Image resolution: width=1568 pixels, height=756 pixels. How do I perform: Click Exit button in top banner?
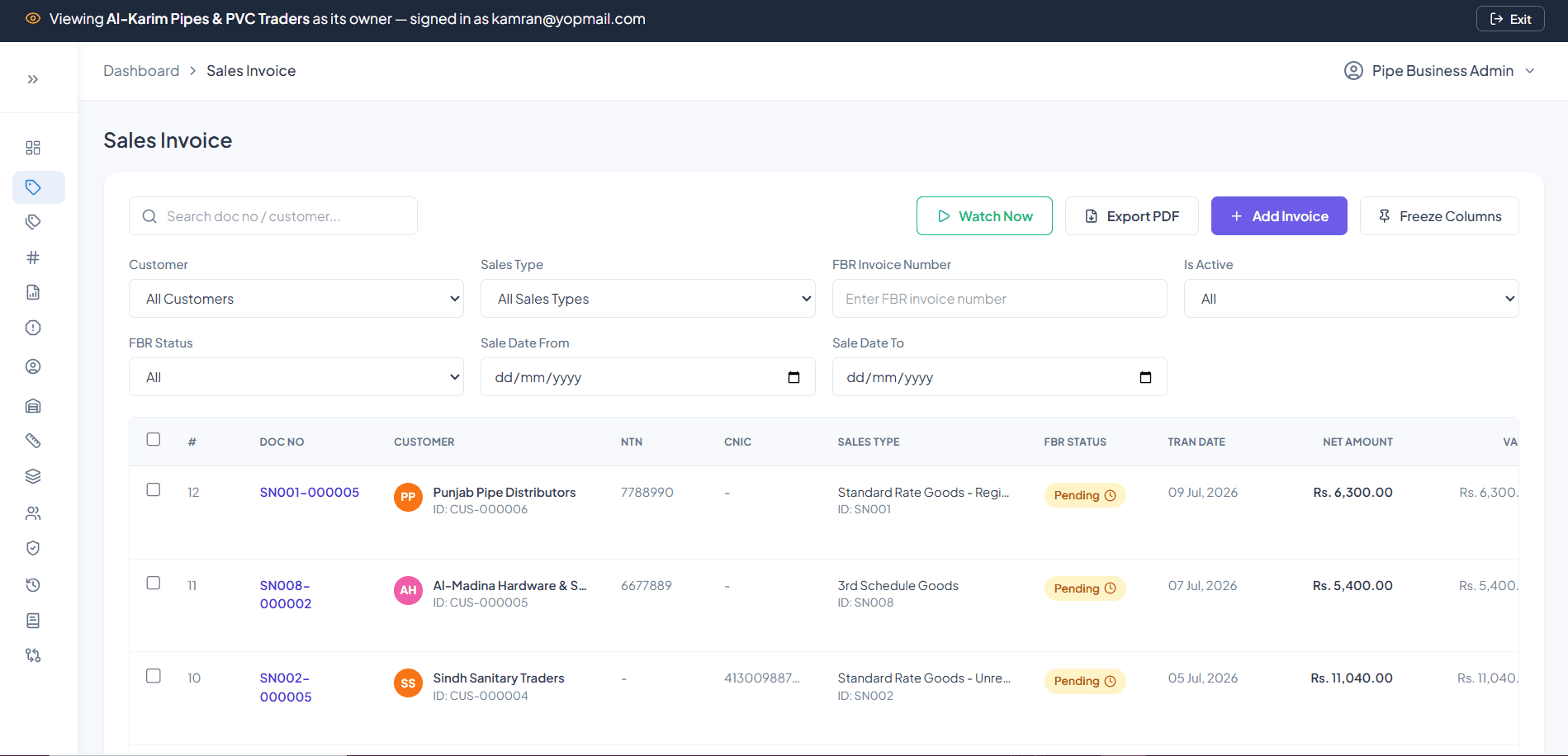pyautogui.click(x=1510, y=19)
